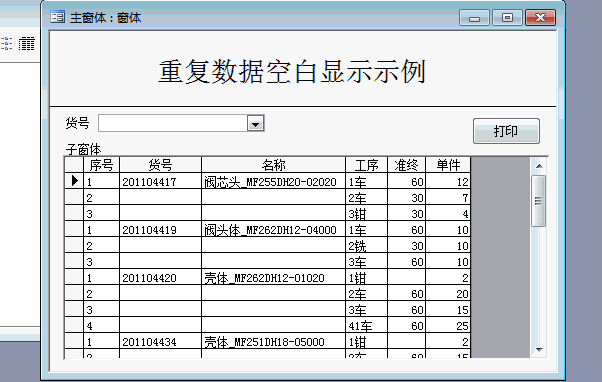602x382 pixels.
Task: Click the cell 壳体_MF251DH18-05000
Action: (x=273, y=341)
